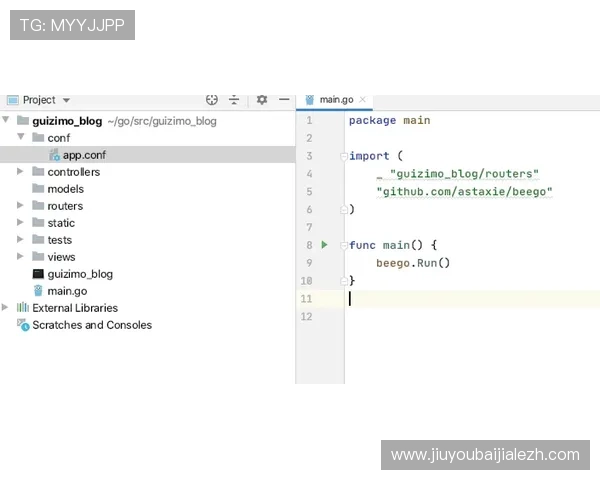Select app.conf in project tree
The height and width of the screenshot is (480, 600).
[84, 155]
